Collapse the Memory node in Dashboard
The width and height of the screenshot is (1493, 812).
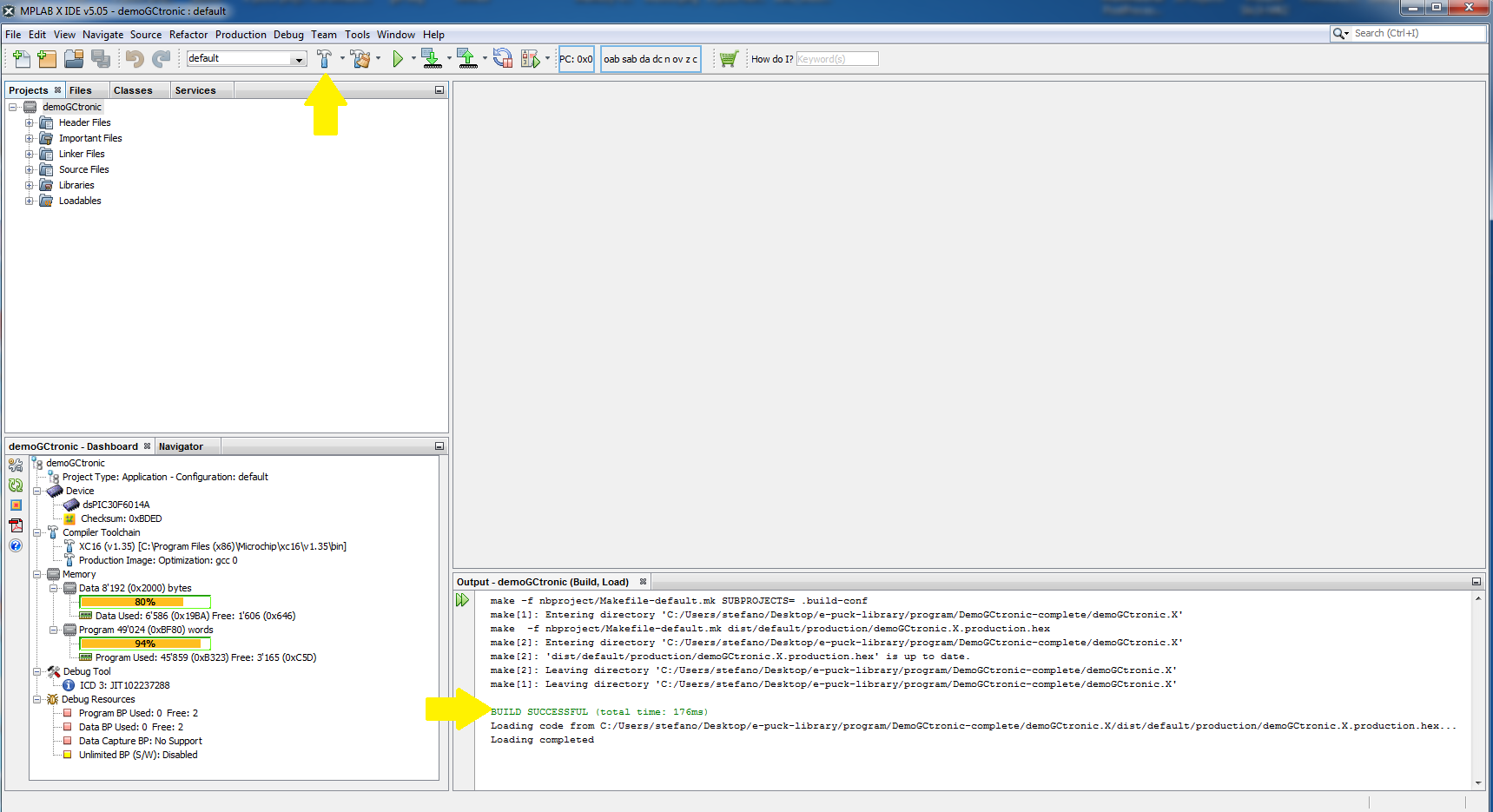tap(37, 574)
